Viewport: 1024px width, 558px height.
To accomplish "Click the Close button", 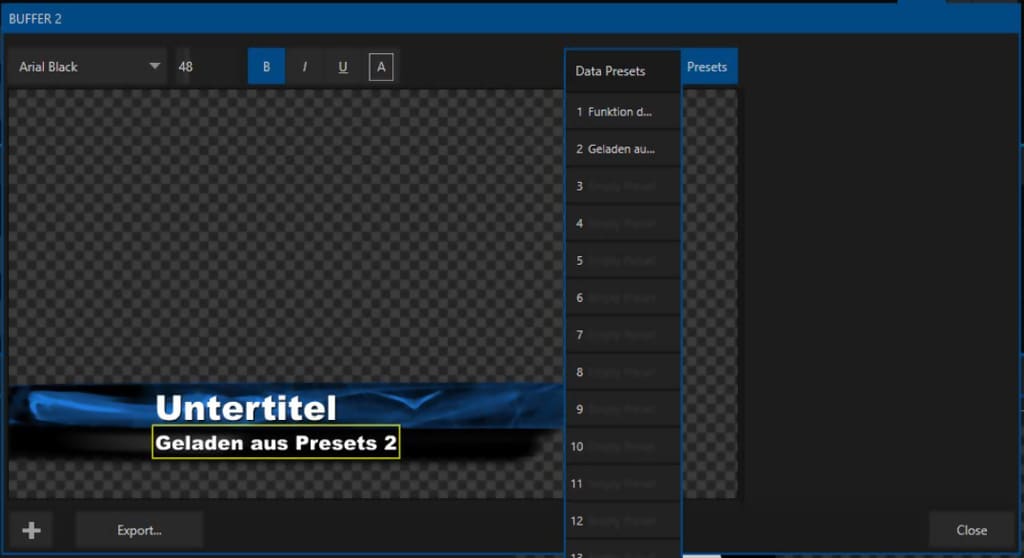I will [971, 530].
